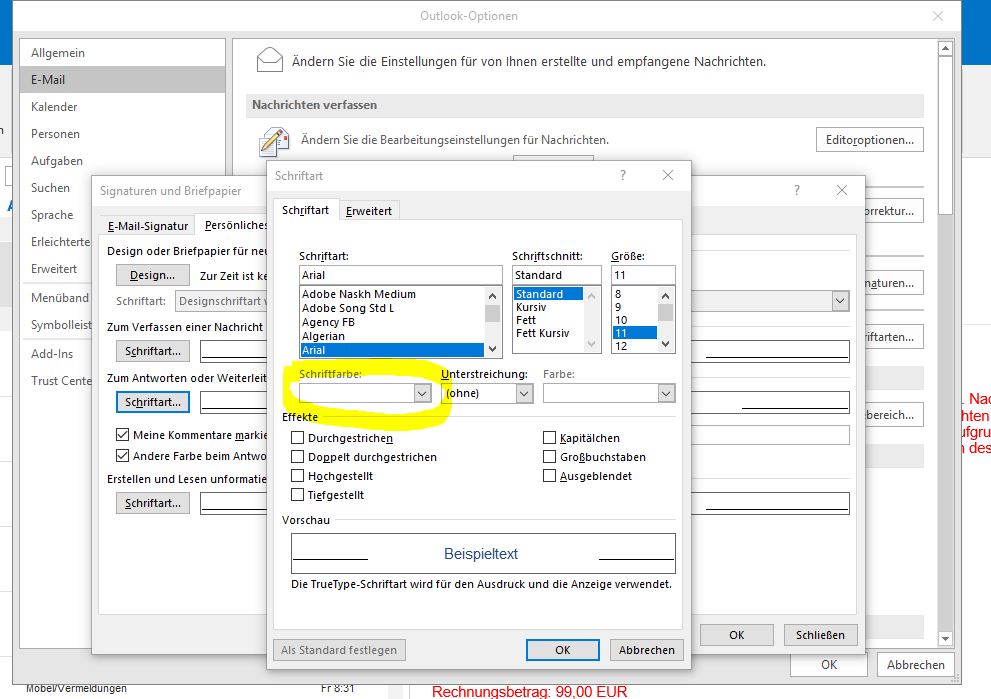
Task: Select Adobe Naskh Medium font
Action: (x=392, y=294)
